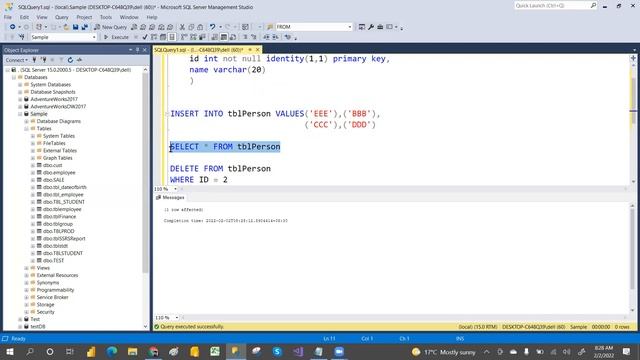Click the Undo icon

[x=212, y=27]
